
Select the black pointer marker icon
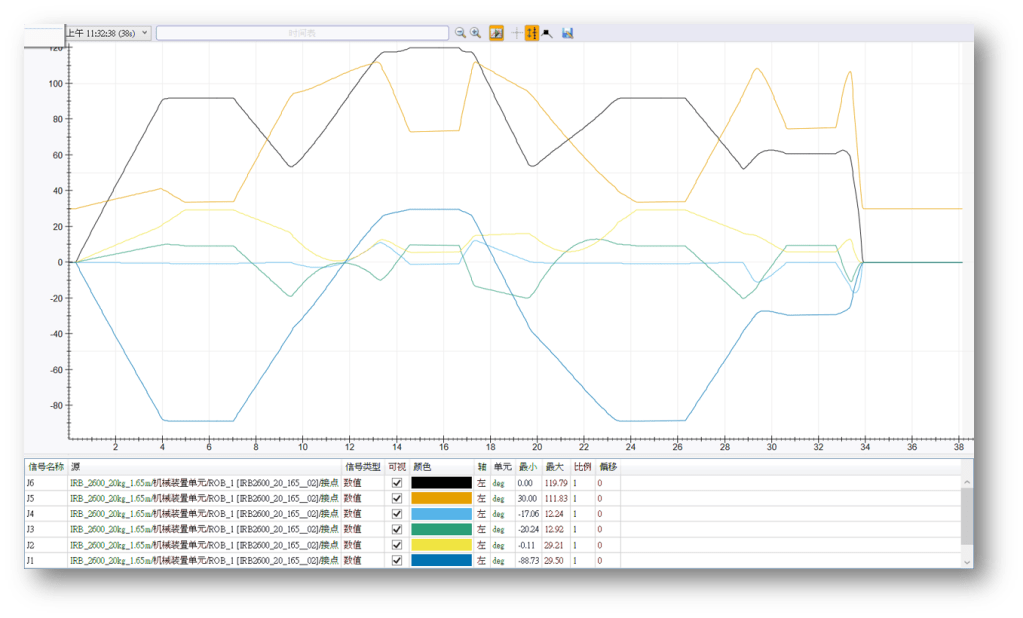[x=548, y=33]
